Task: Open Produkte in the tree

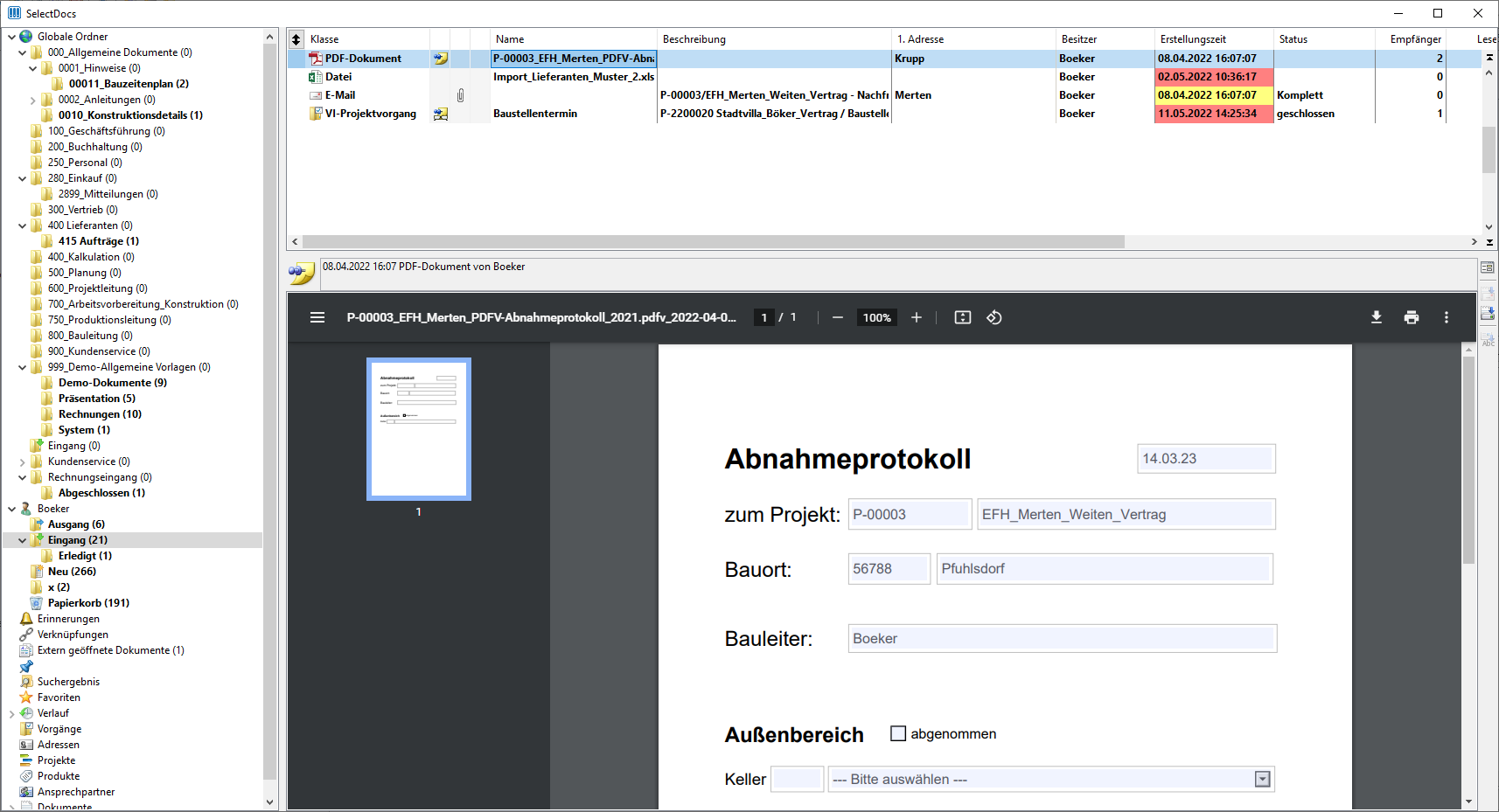Action: pyautogui.click(x=58, y=776)
